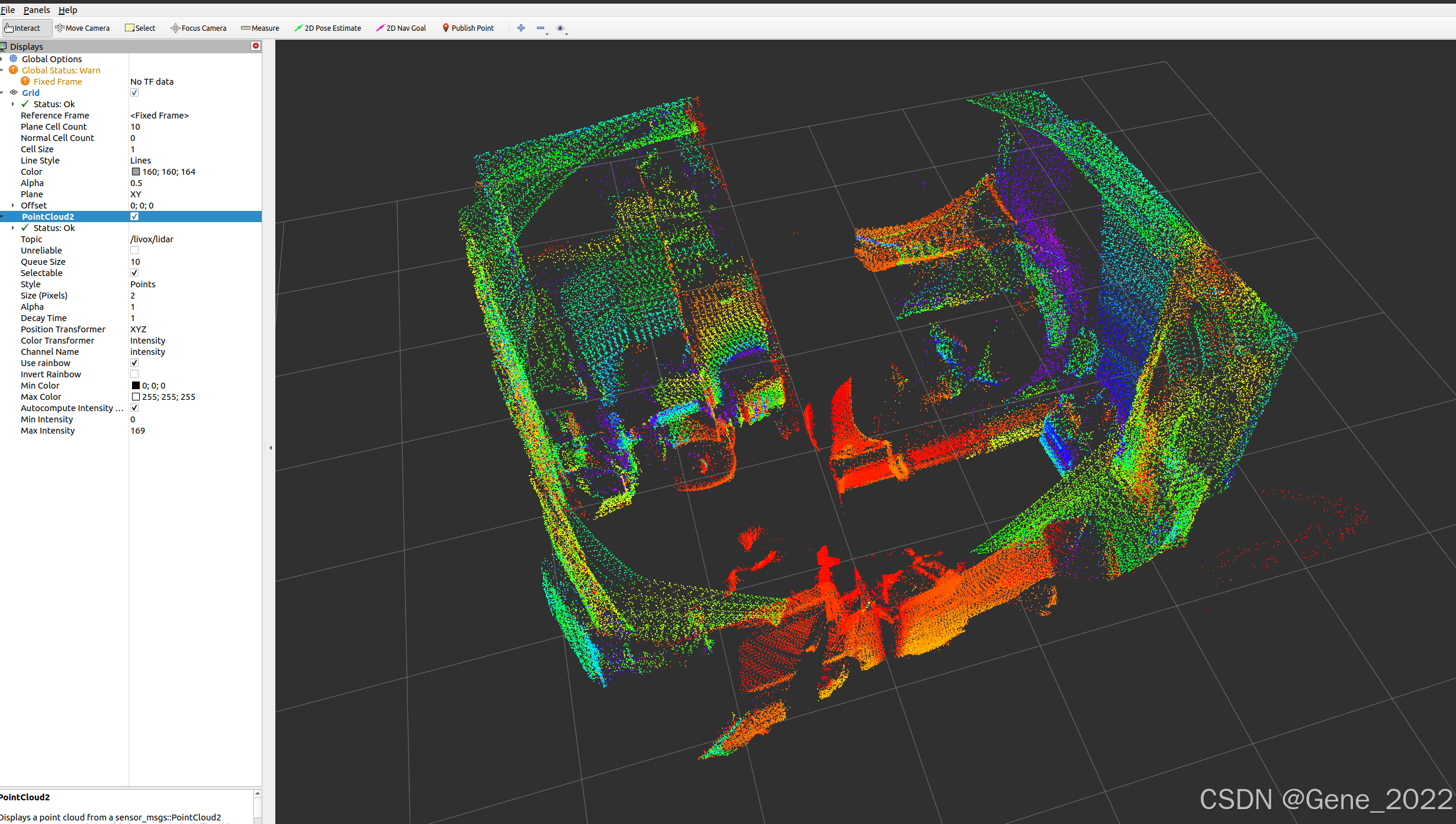The height and width of the screenshot is (824, 1456).
Task: Click the Grid Color swatch 160; 160; 164
Action: (136, 172)
